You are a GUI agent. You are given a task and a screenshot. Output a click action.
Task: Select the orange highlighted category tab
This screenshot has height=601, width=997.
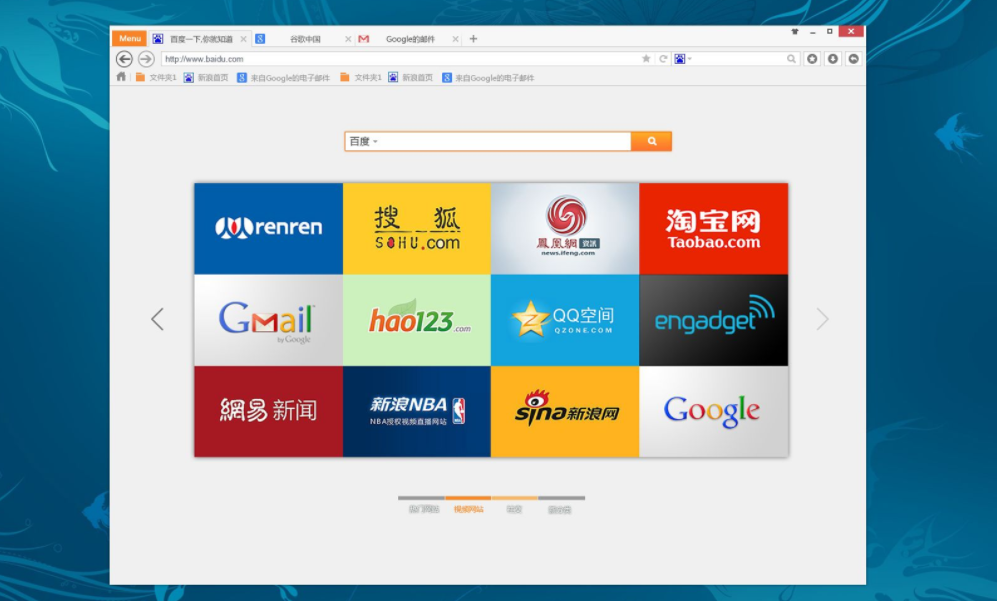tap(468, 504)
